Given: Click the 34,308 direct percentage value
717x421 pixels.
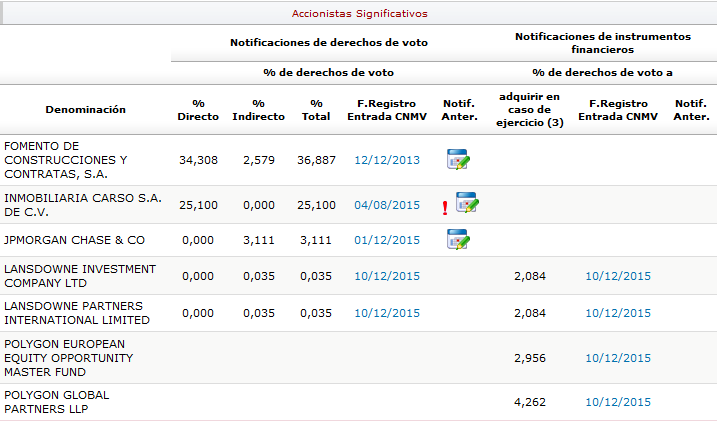Looking at the screenshot, I should (198, 160).
